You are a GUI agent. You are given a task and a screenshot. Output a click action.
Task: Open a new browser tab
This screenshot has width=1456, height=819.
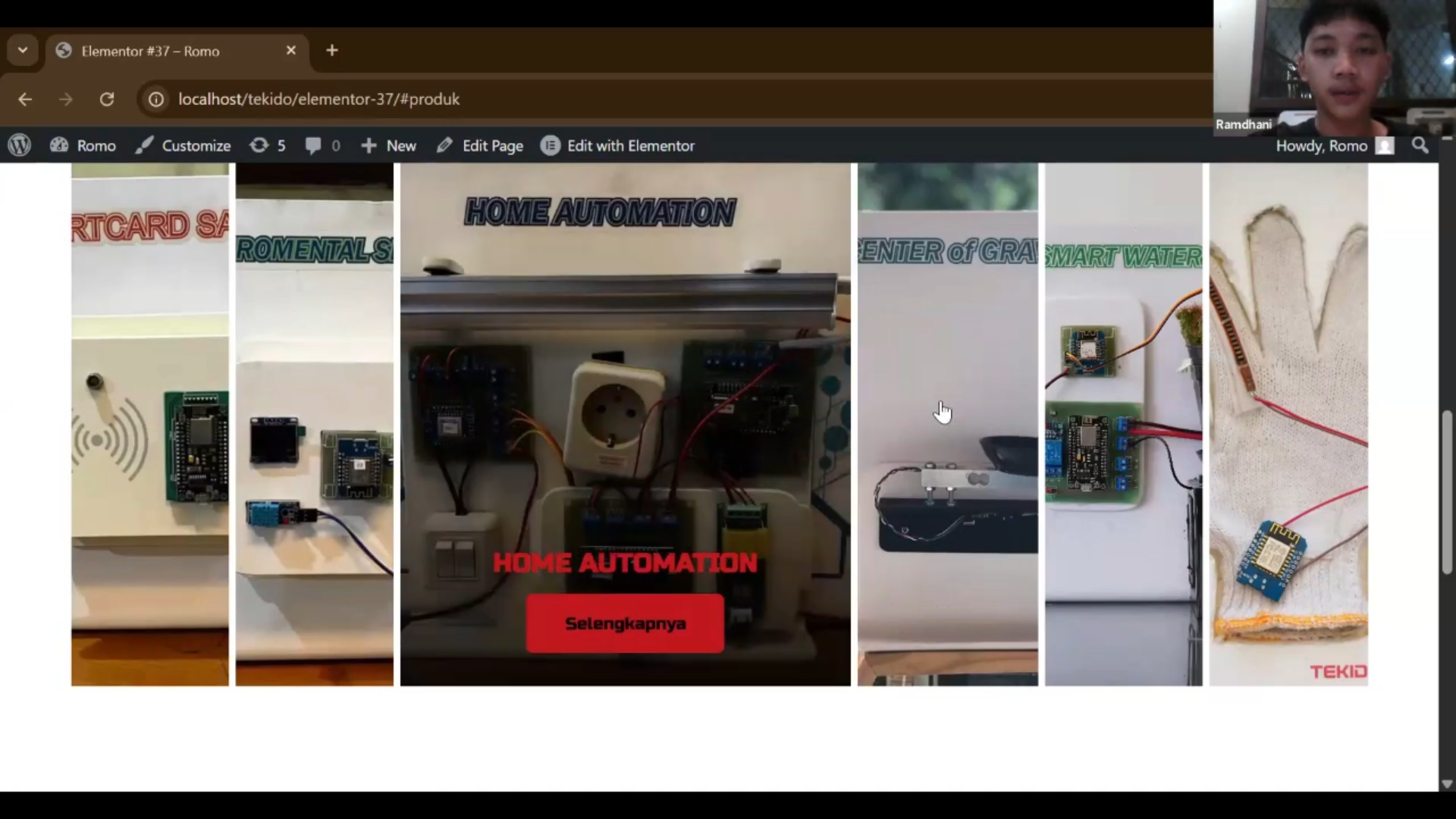coord(332,51)
